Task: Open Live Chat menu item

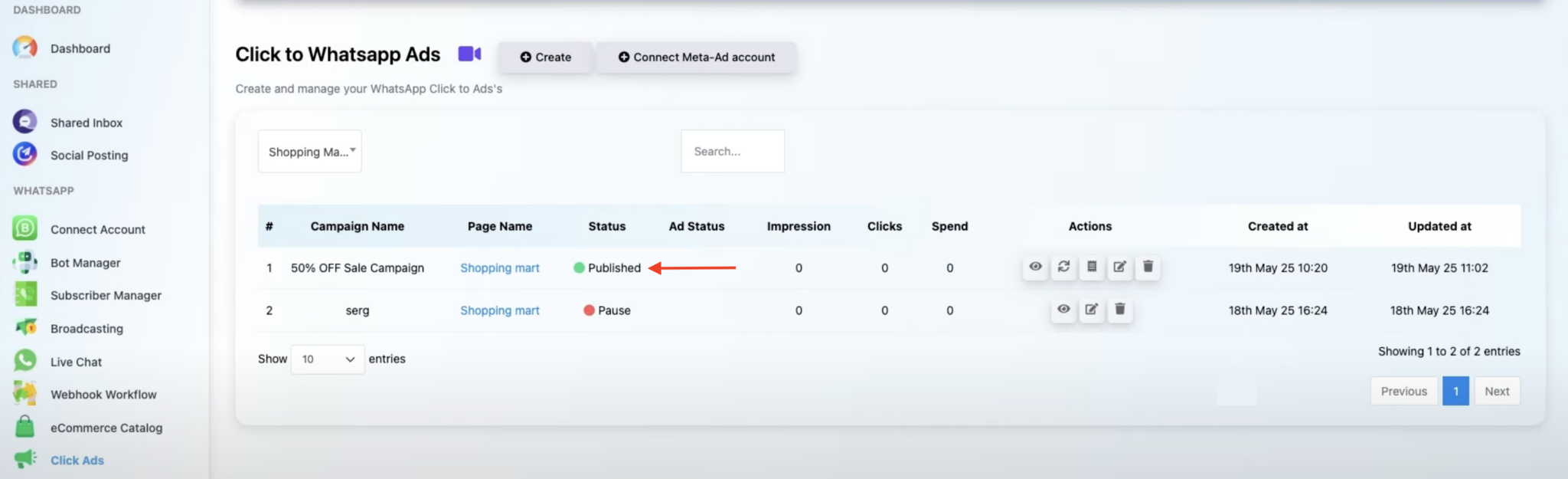Action: point(76,362)
